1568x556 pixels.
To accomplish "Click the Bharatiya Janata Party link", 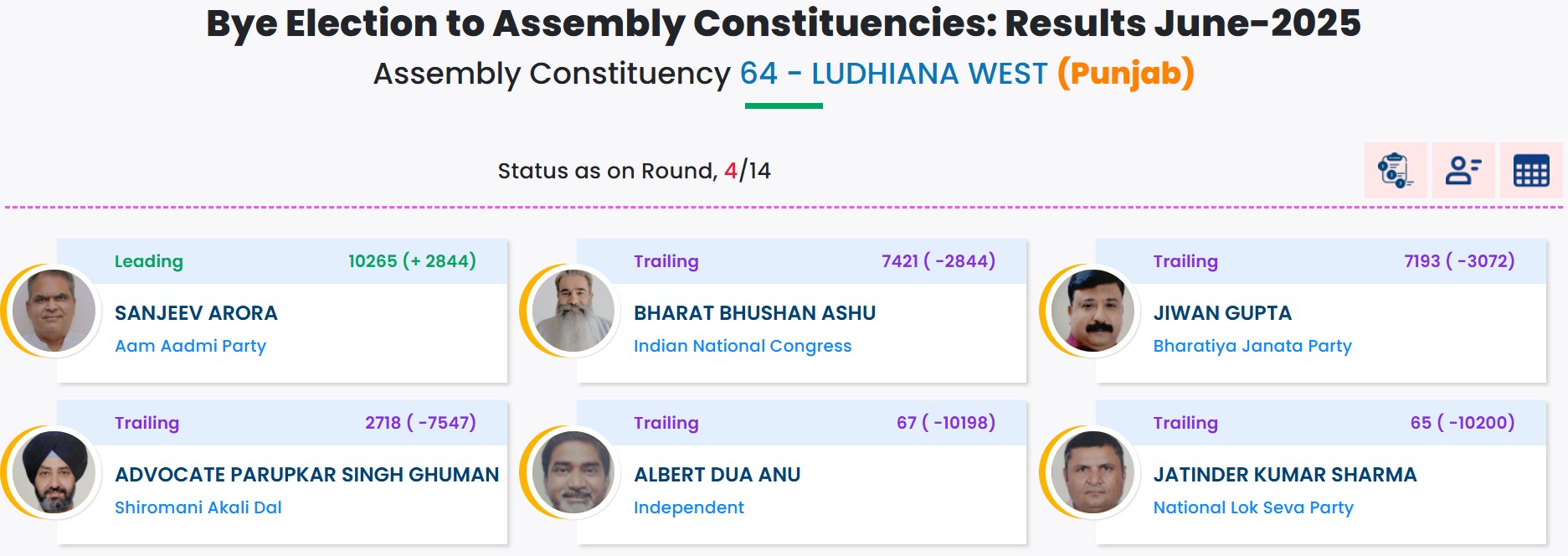I will pos(1252,346).
